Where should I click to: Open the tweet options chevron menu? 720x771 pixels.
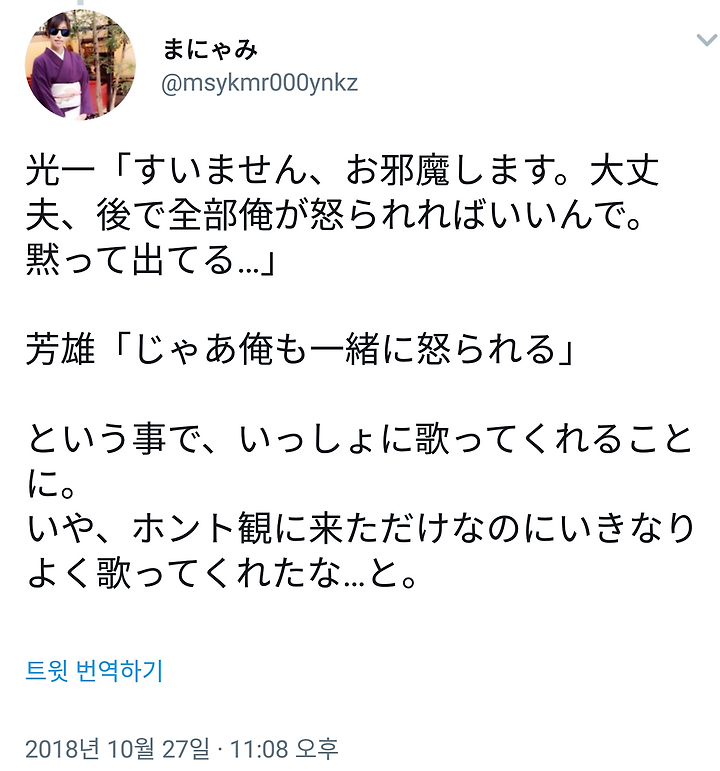point(706,40)
